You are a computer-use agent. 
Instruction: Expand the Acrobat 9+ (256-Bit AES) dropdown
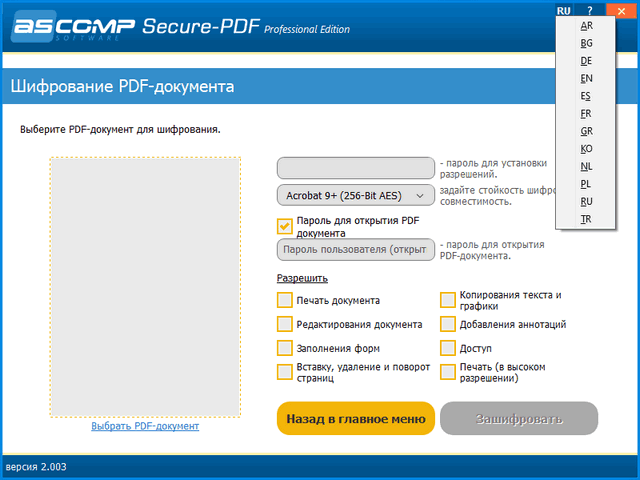point(355,196)
